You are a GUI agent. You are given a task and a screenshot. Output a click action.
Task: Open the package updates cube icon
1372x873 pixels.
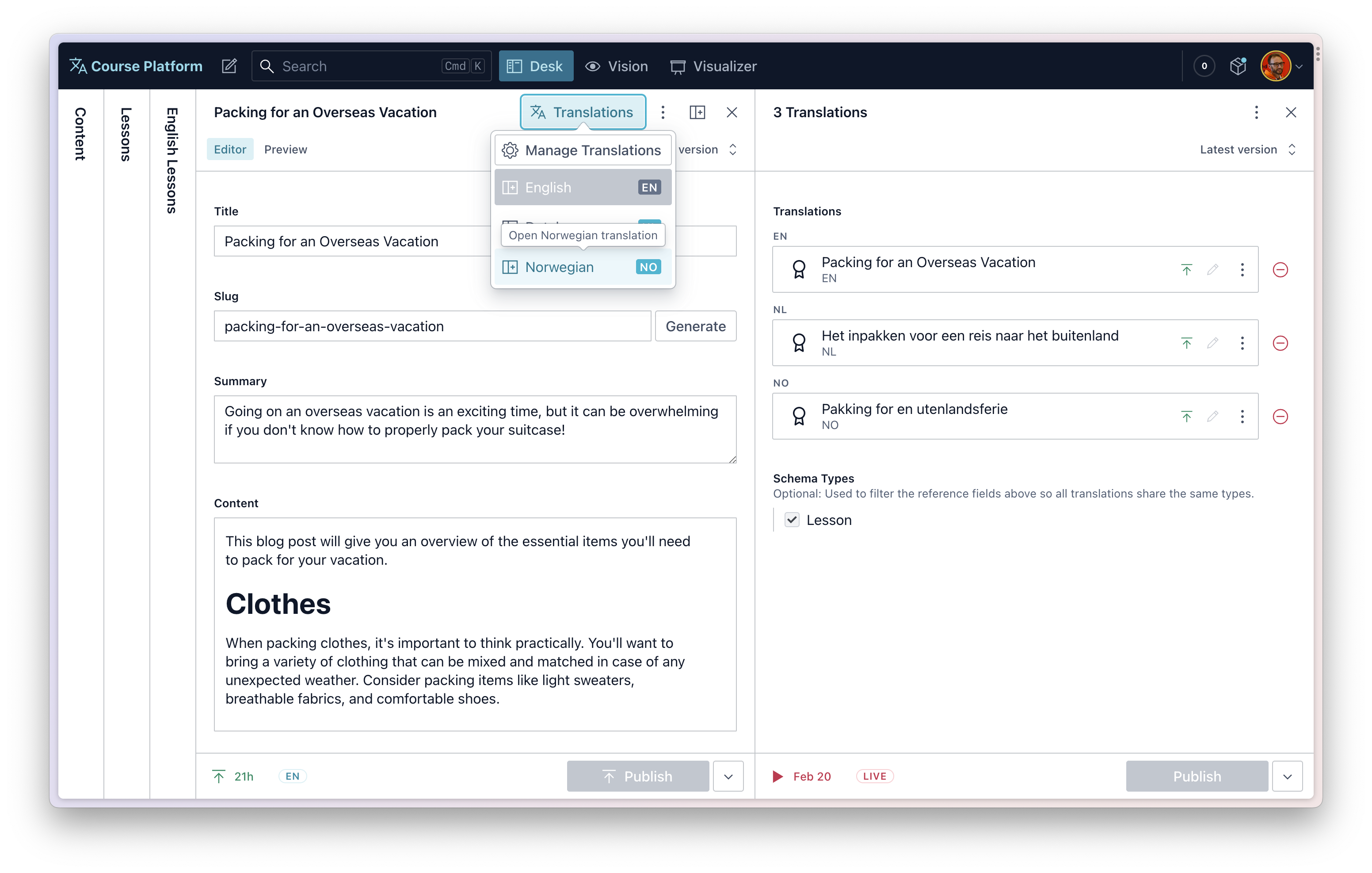pyautogui.click(x=1238, y=66)
